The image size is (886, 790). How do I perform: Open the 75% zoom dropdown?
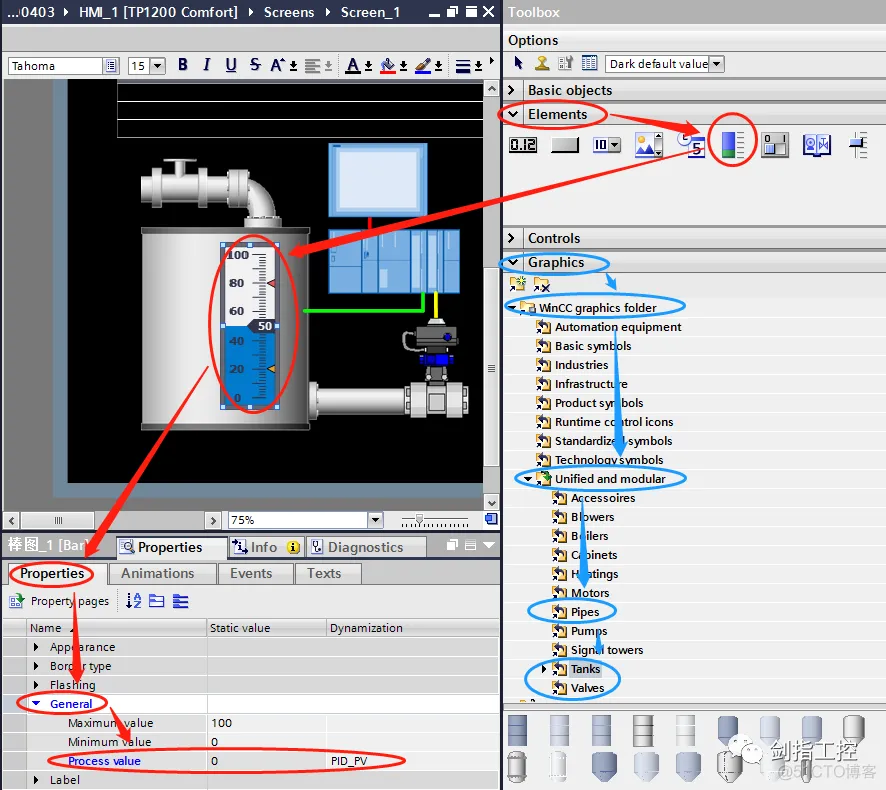click(x=375, y=520)
